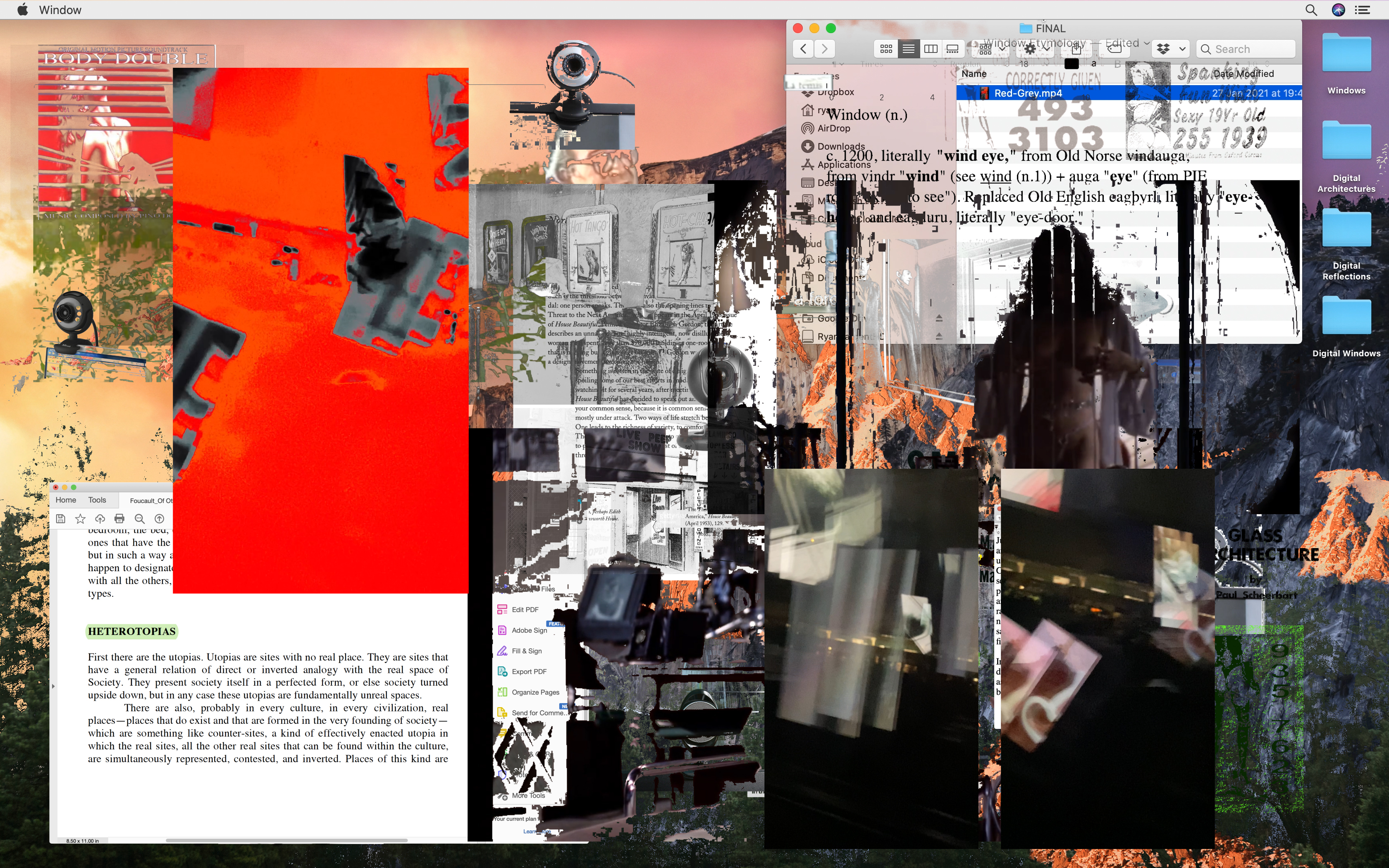Open the Digital Windows desktop folder
This screenshot has height=868, width=1389.
coord(1346,327)
